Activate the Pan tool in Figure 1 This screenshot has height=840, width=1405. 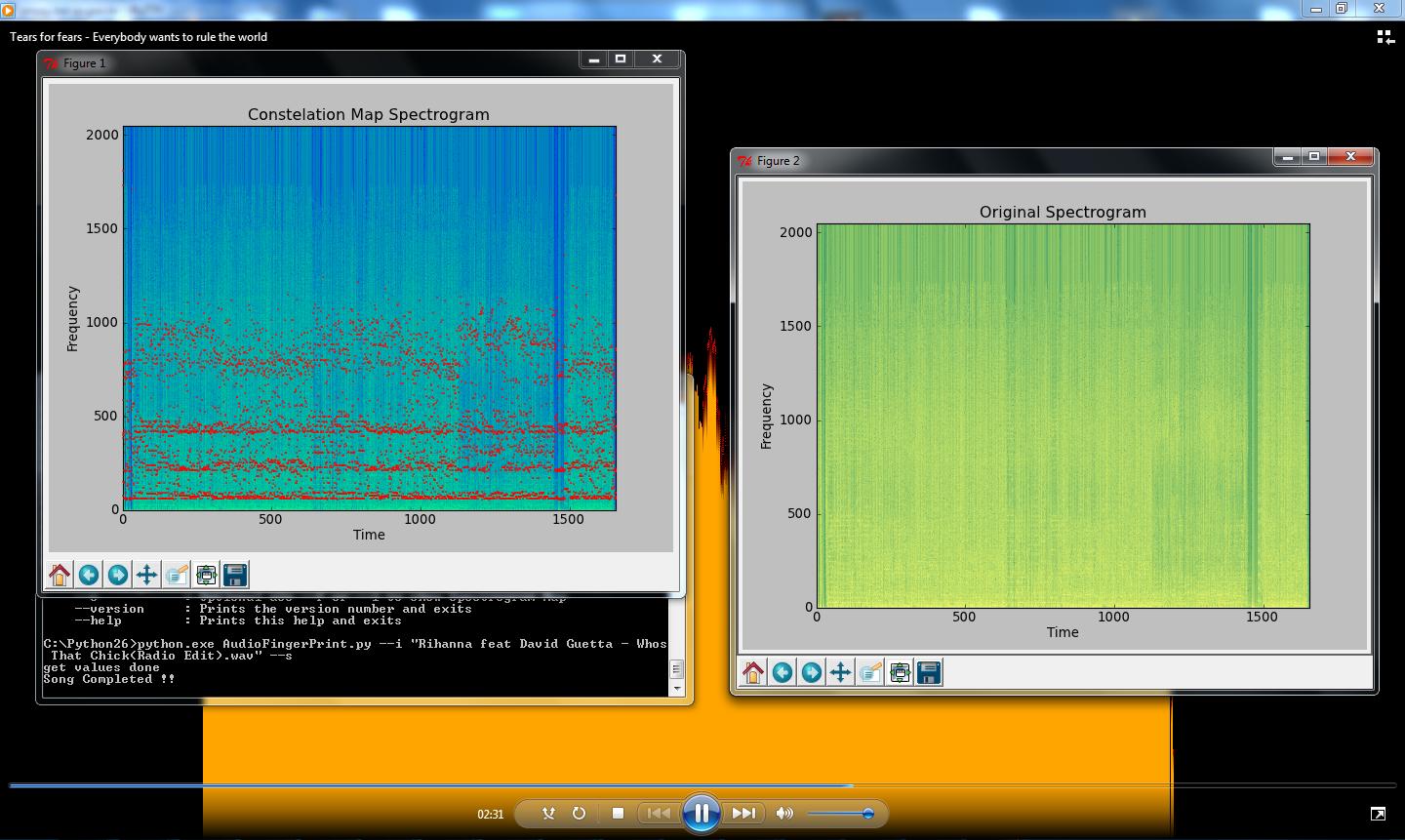click(x=147, y=575)
